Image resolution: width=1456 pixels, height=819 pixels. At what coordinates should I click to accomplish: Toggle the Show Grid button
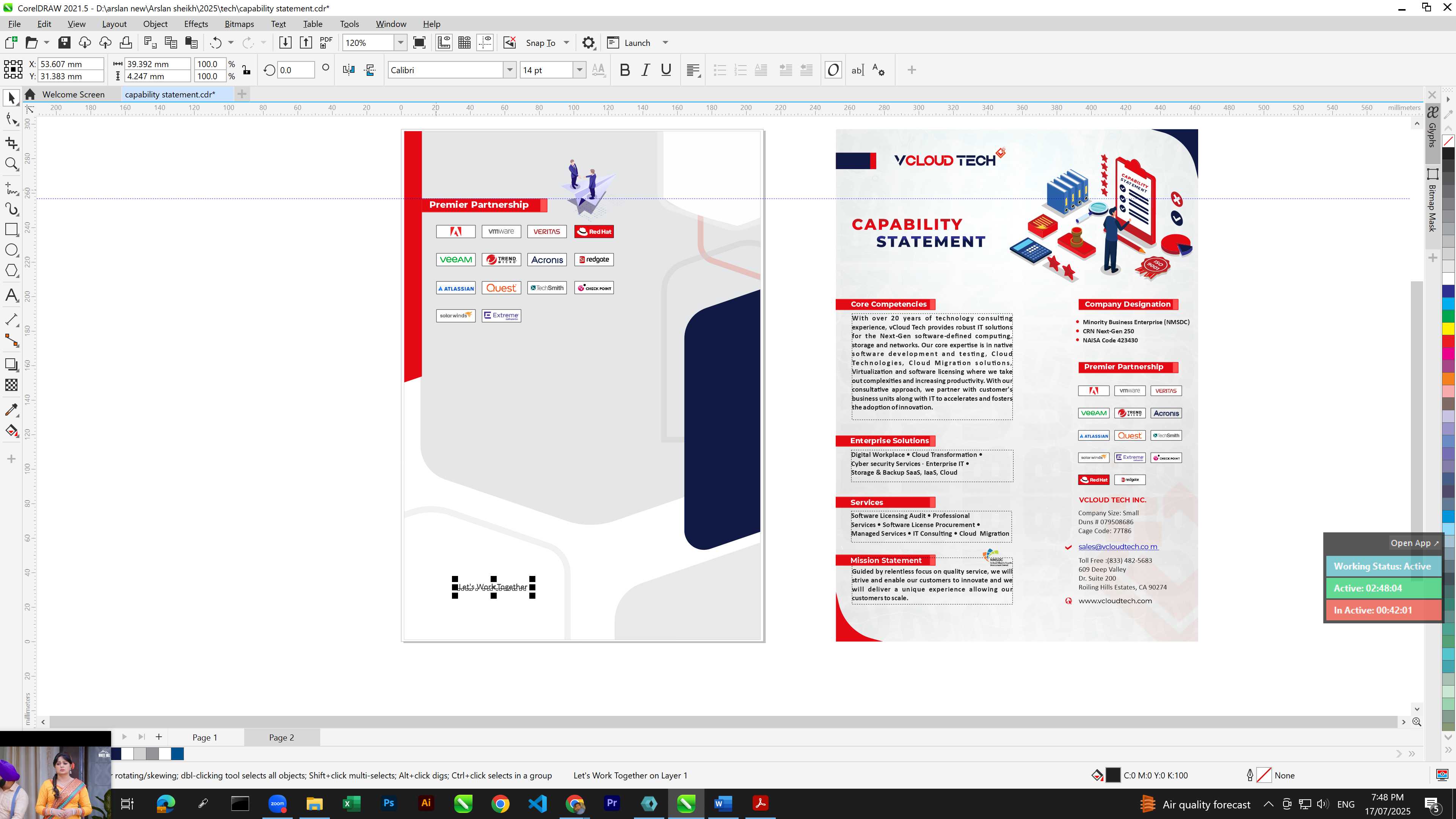[464, 42]
